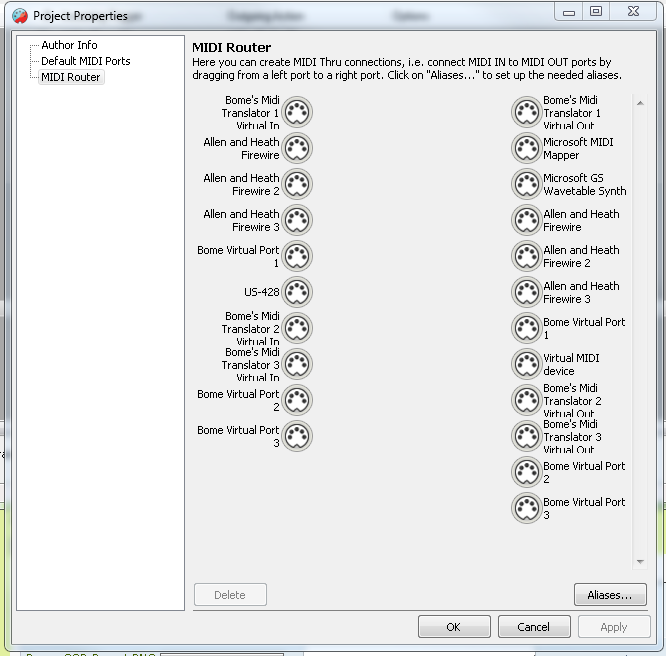The width and height of the screenshot is (666, 656).
Task: Open the Author Info page in the tree
Action: point(69,45)
